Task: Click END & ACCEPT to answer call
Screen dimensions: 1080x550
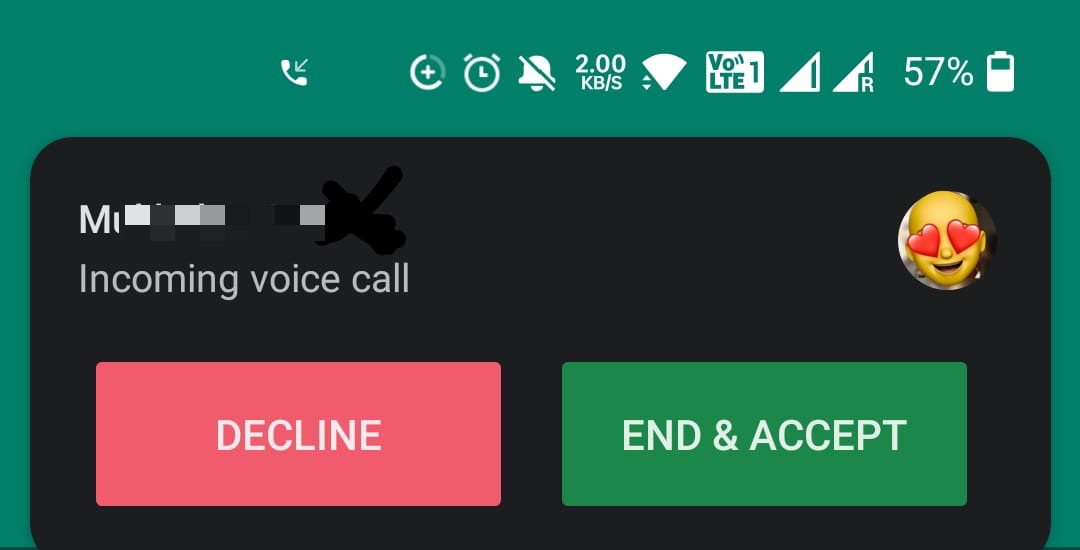Action: [x=765, y=434]
